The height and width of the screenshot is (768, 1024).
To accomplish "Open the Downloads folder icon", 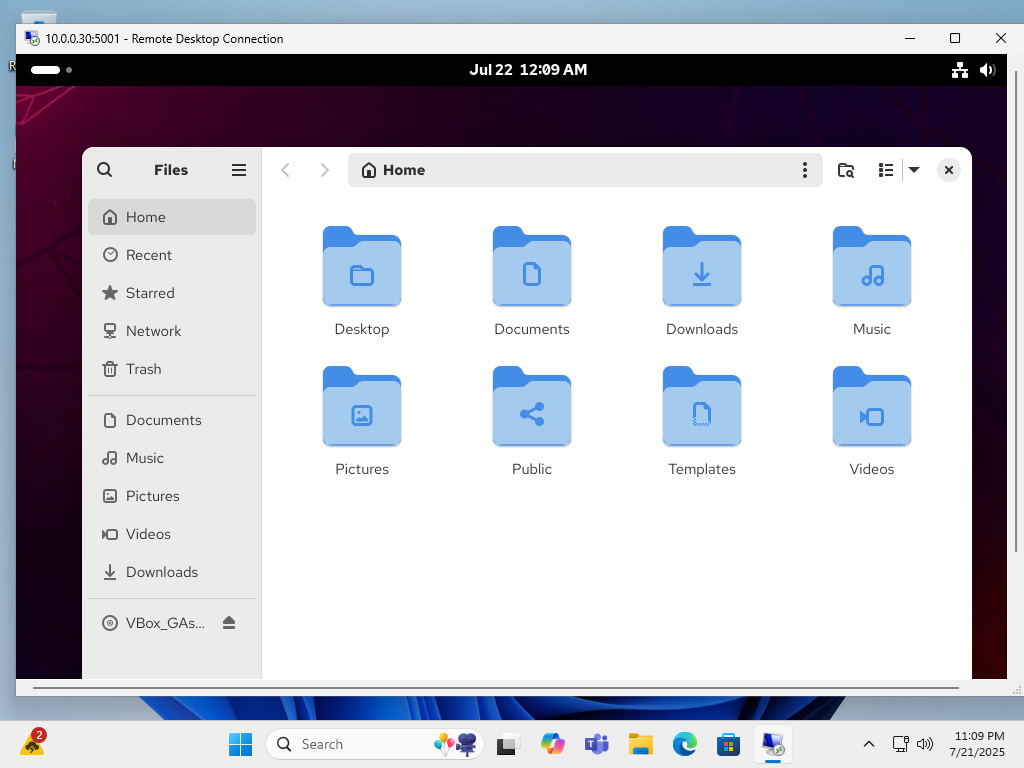I will 702,267.
